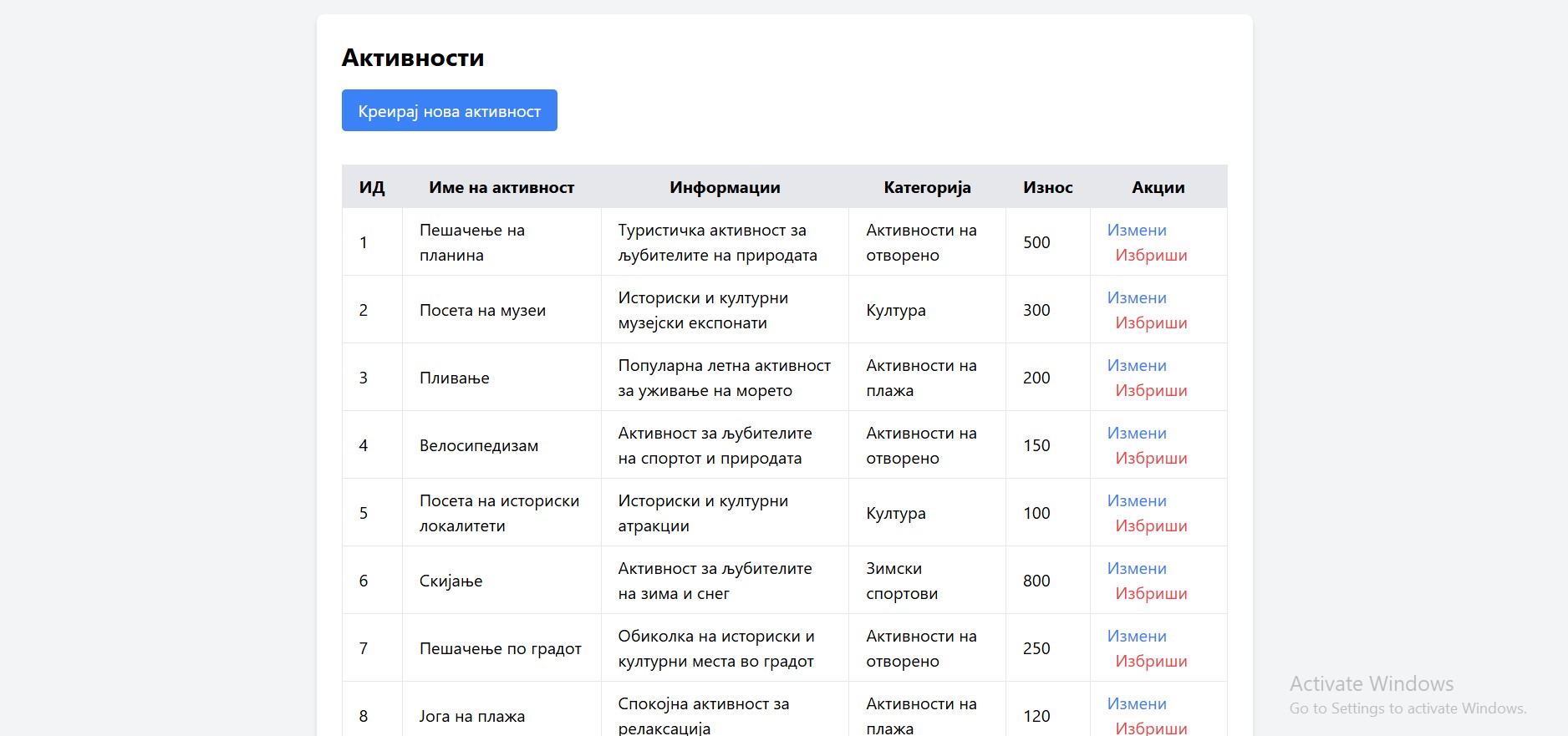
Task: Edit 'Посета на историски локалитети' activity
Action: [1136, 501]
